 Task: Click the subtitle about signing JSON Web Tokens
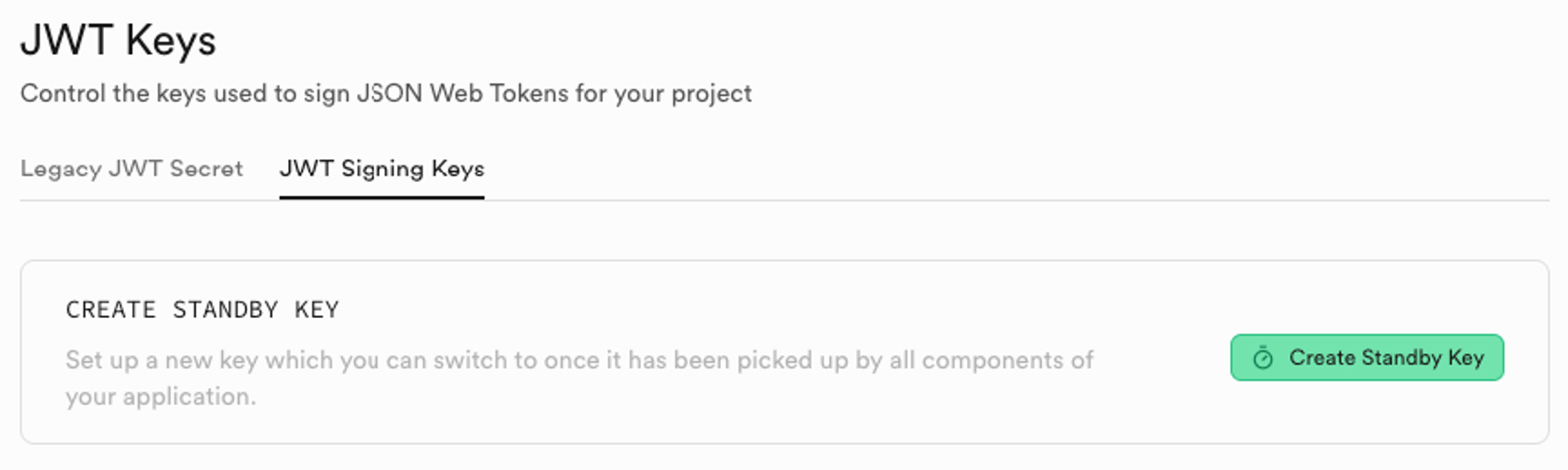(x=386, y=93)
